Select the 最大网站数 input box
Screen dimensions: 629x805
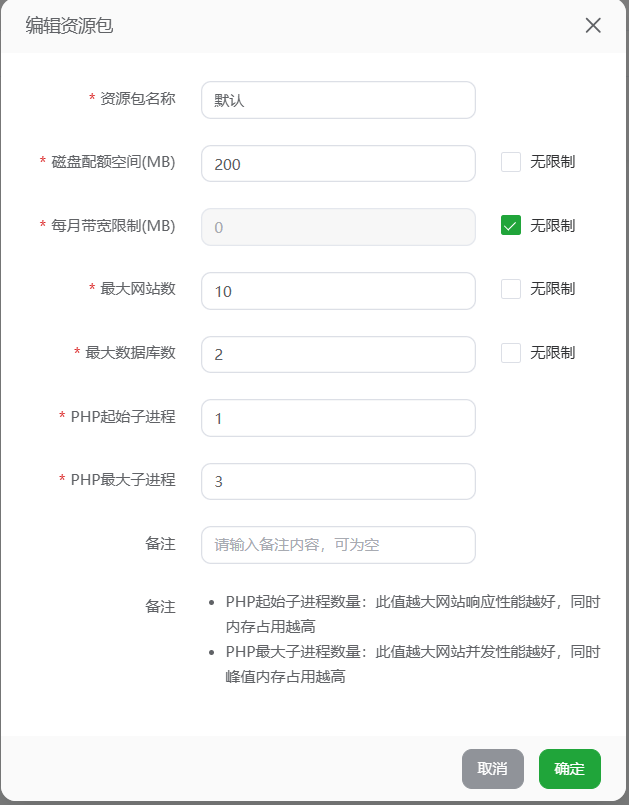(338, 291)
